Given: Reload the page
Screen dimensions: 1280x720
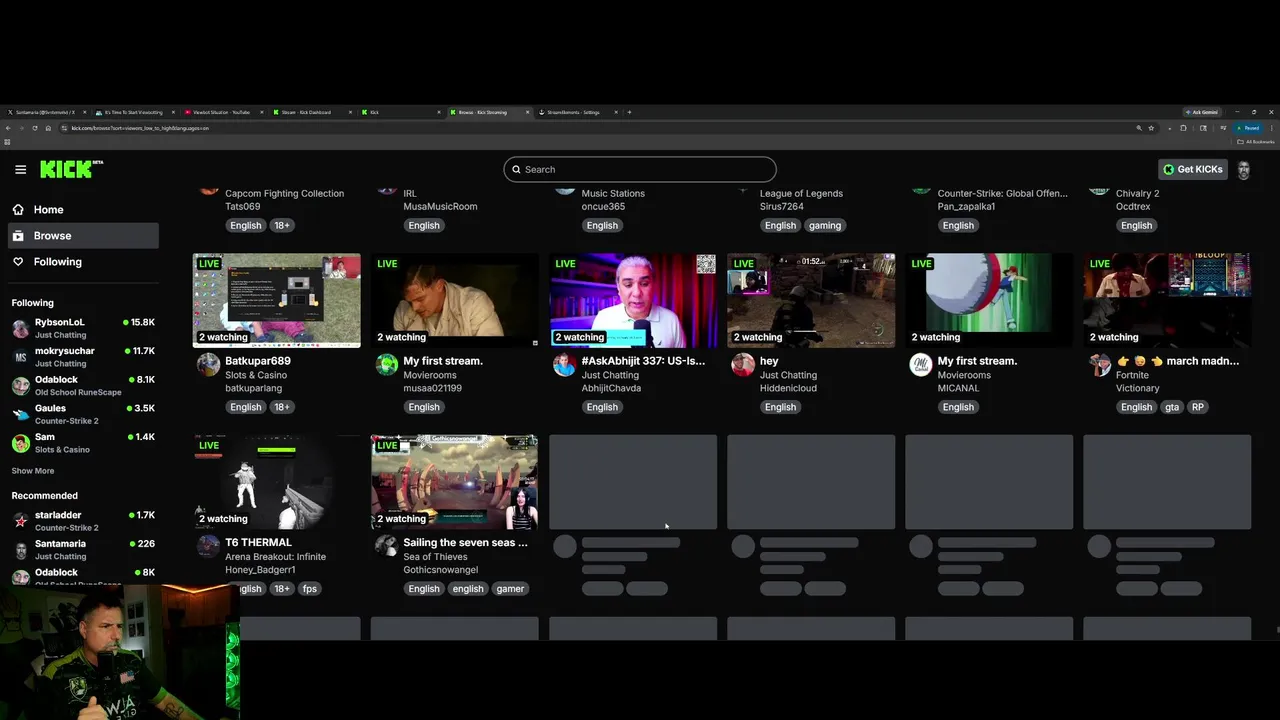Looking at the screenshot, I should pos(34,128).
